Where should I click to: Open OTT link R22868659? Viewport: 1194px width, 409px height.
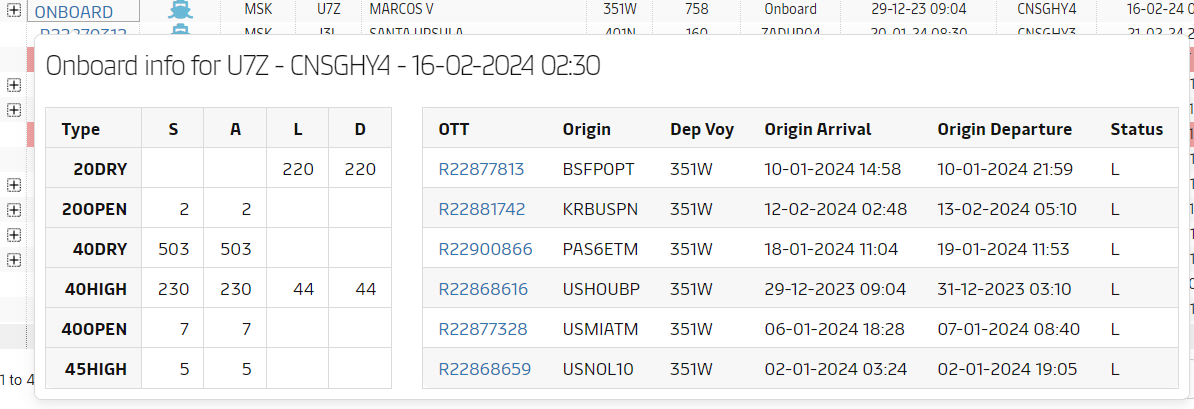pyautogui.click(x=484, y=369)
